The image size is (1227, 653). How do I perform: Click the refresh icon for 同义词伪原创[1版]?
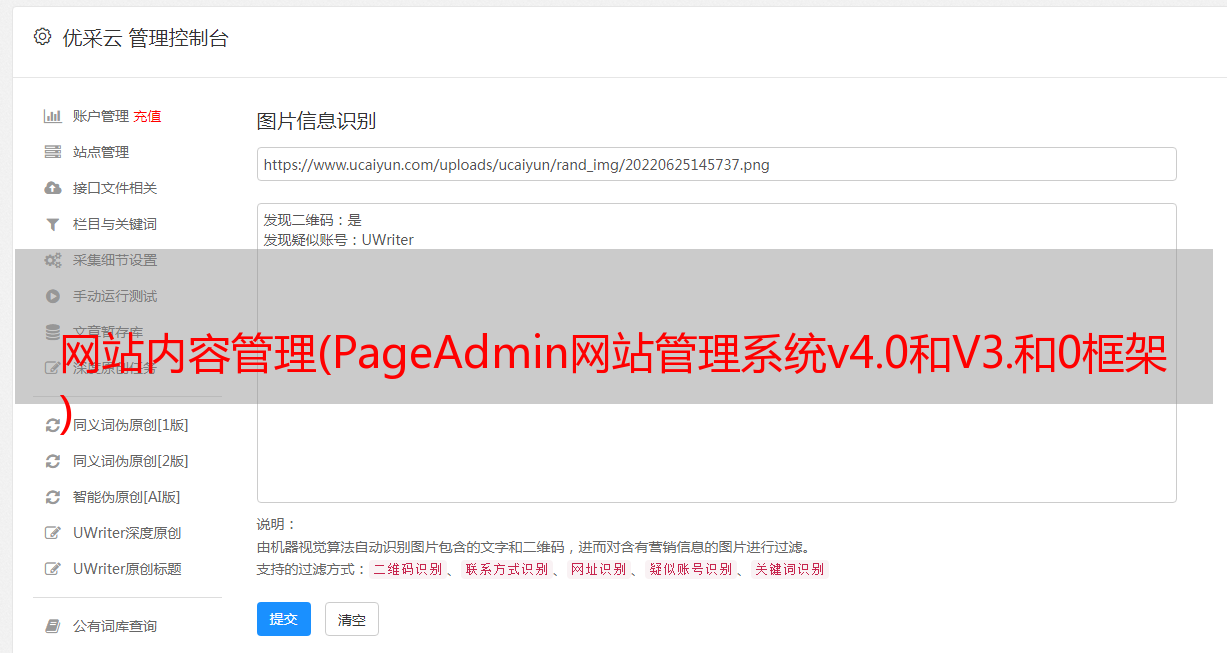tap(53, 425)
